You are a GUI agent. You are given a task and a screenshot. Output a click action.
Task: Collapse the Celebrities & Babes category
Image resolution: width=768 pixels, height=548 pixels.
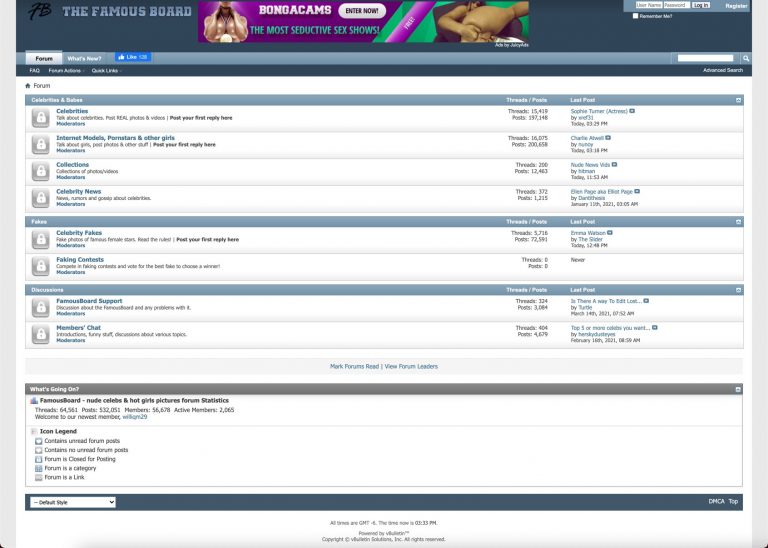[738, 100]
